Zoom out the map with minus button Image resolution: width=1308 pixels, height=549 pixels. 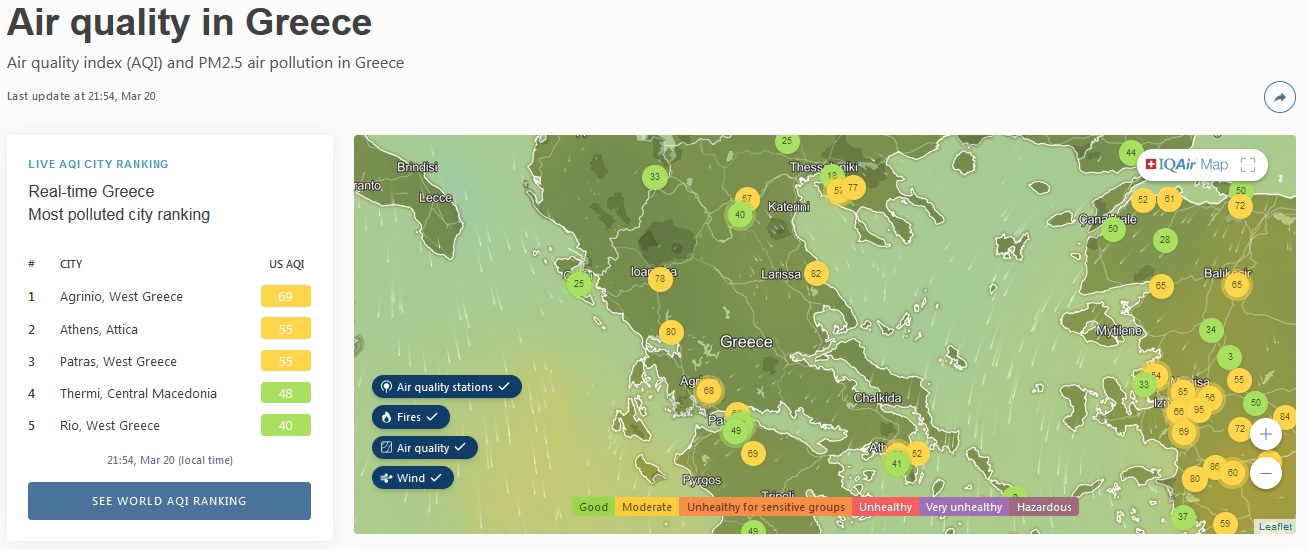(1266, 473)
